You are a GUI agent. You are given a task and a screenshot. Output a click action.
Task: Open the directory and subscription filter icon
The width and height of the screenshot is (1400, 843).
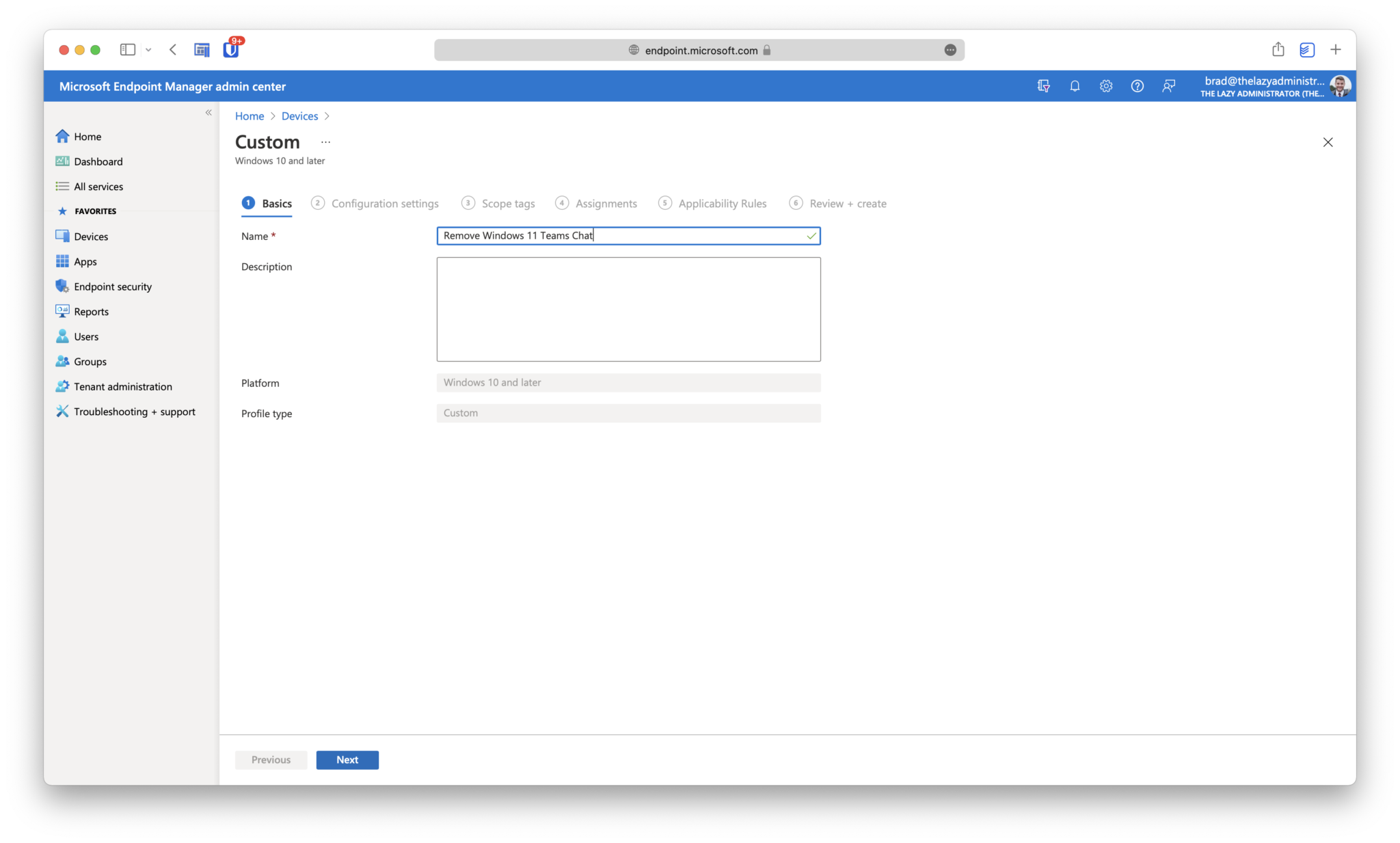1043,86
